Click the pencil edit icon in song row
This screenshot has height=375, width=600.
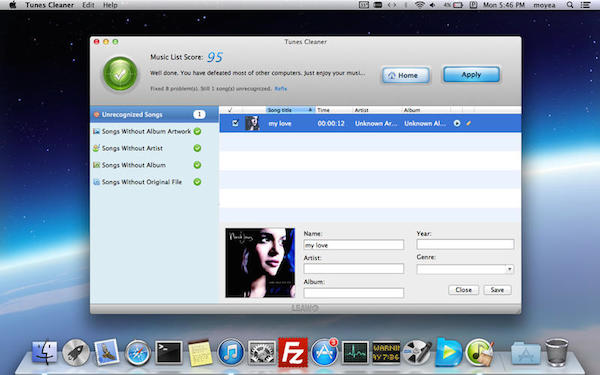[468, 123]
